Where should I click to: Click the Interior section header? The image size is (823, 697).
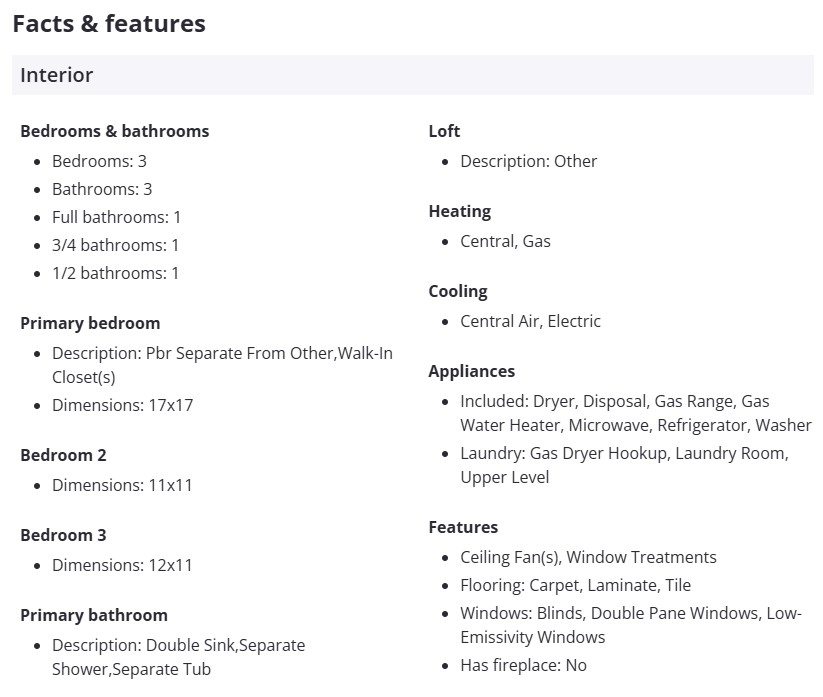tap(57, 75)
